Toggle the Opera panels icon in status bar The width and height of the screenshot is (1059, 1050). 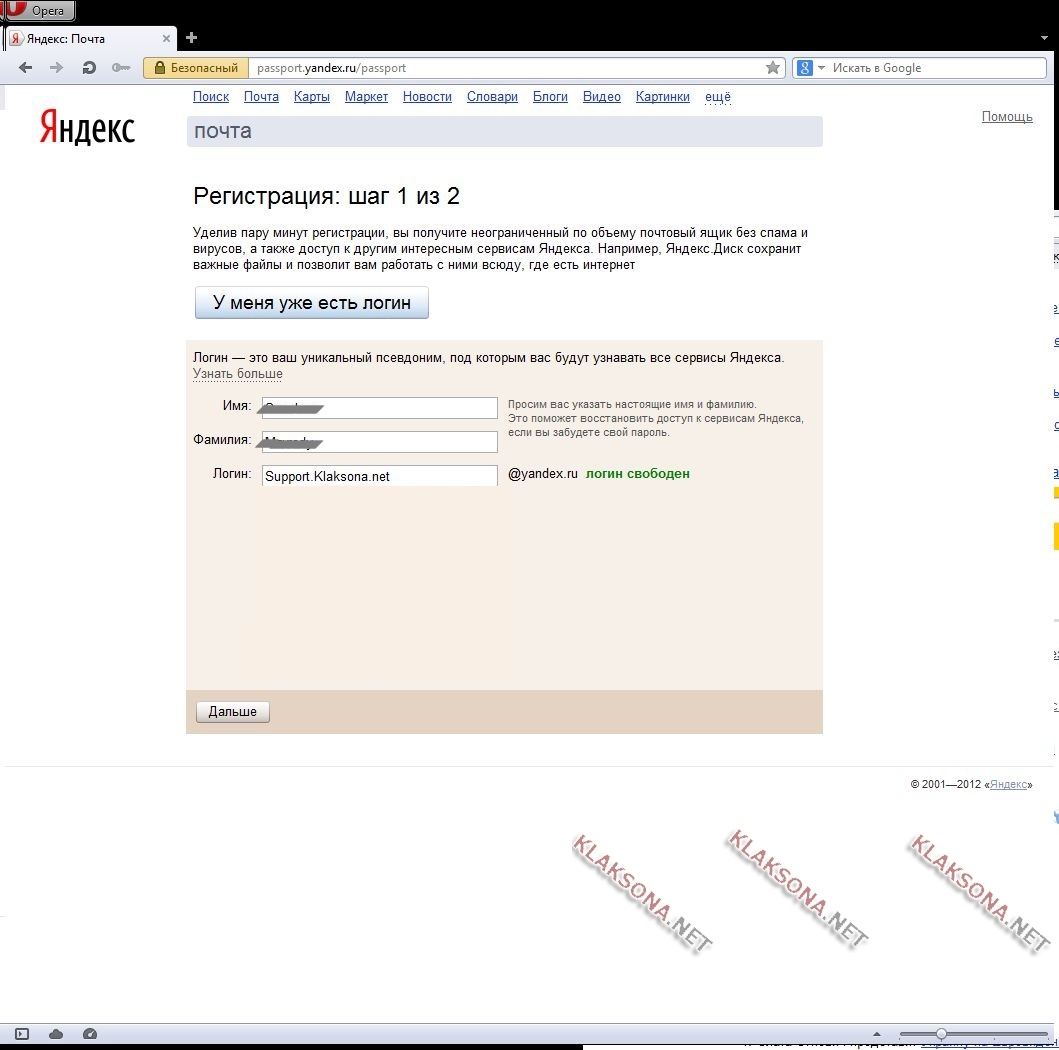22,1034
